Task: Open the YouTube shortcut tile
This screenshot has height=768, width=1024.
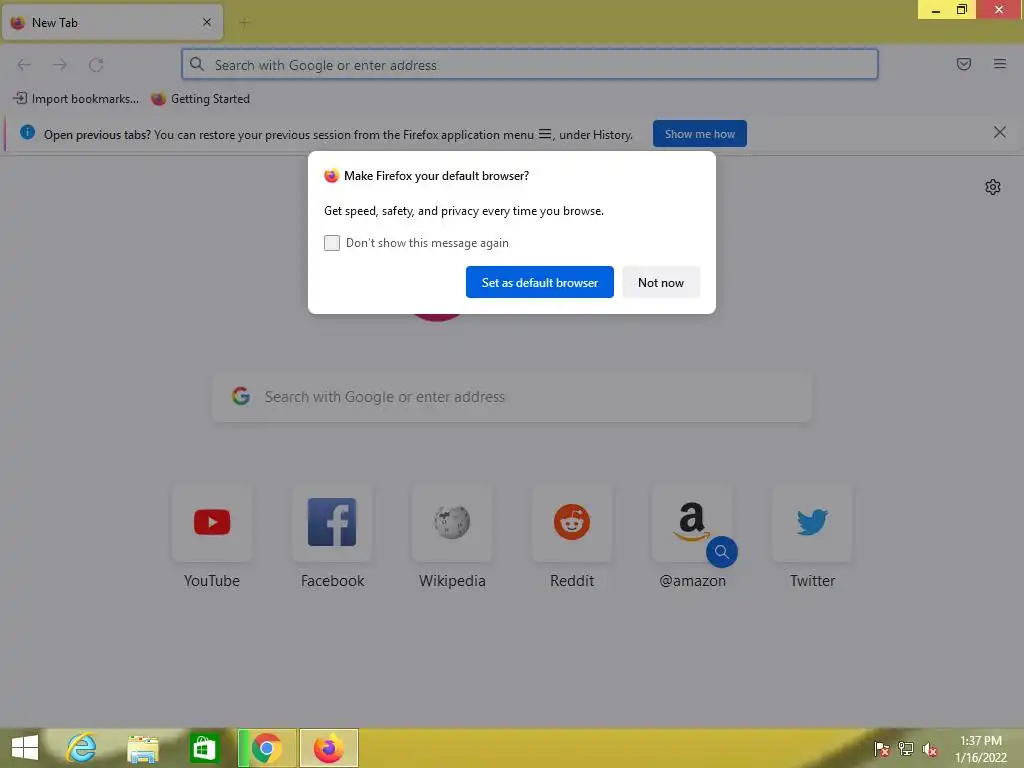Action: pyautogui.click(x=212, y=523)
